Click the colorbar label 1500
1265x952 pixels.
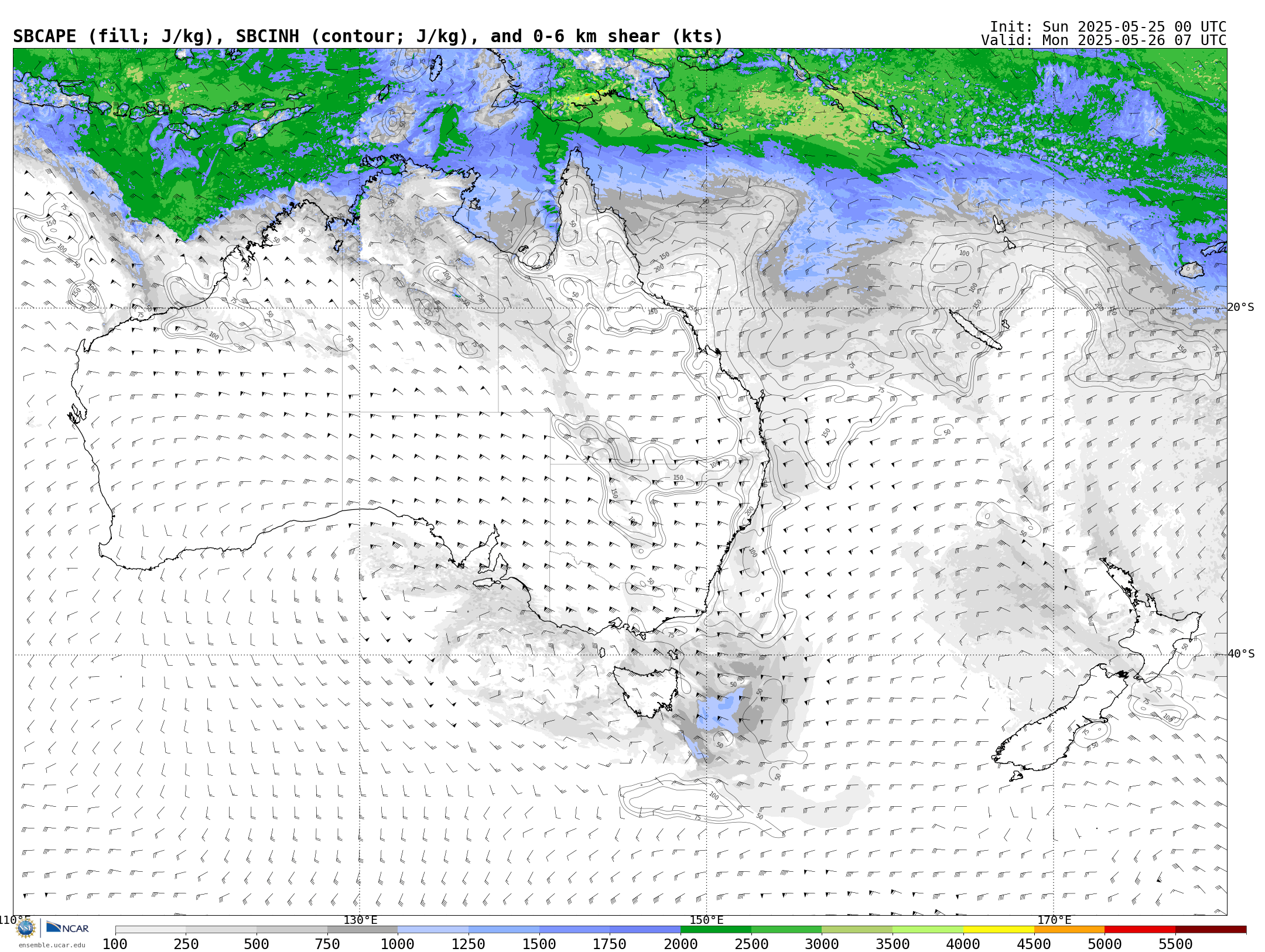click(539, 944)
